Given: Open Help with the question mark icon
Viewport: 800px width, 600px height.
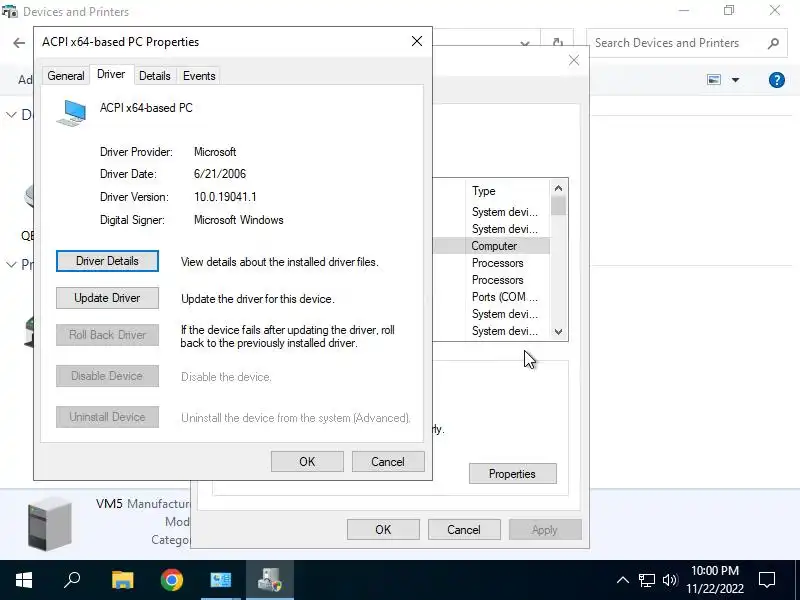Looking at the screenshot, I should [x=777, y=80].
